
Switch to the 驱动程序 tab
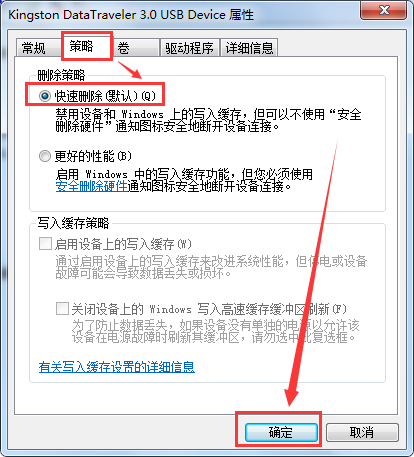[x=189, y=48]
